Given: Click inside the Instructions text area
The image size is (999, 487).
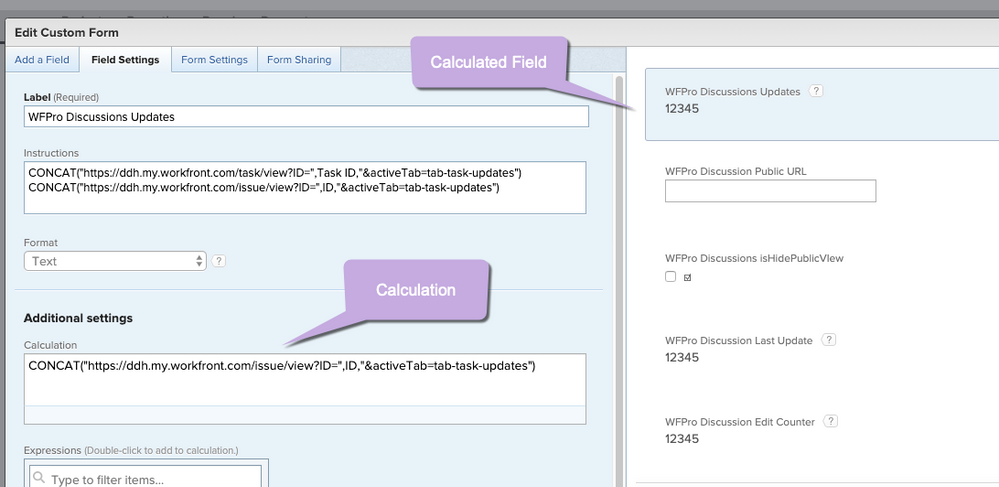Looking at the screenshot, I should (305, 187).
